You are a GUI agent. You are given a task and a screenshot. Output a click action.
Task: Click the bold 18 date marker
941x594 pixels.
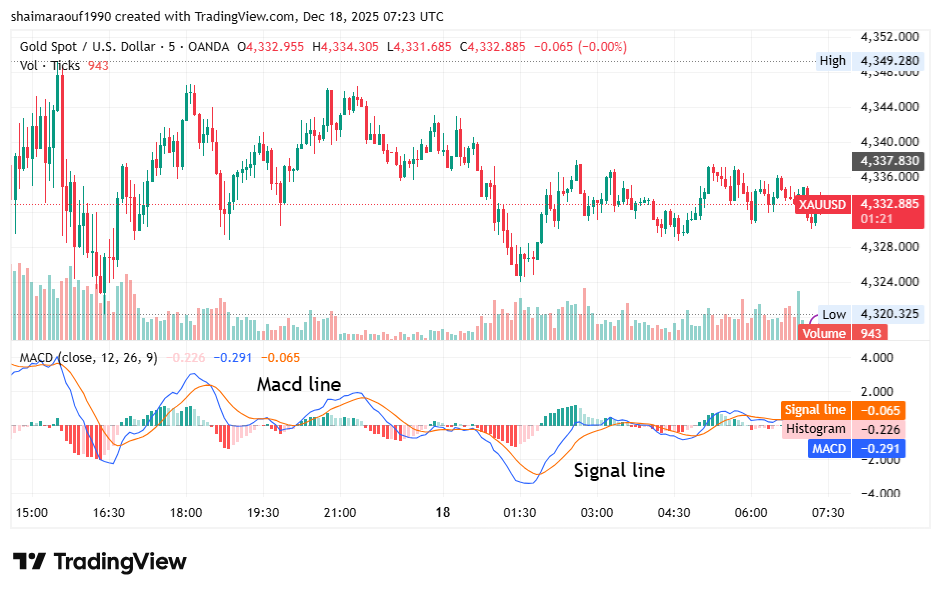tap(443, 512)
